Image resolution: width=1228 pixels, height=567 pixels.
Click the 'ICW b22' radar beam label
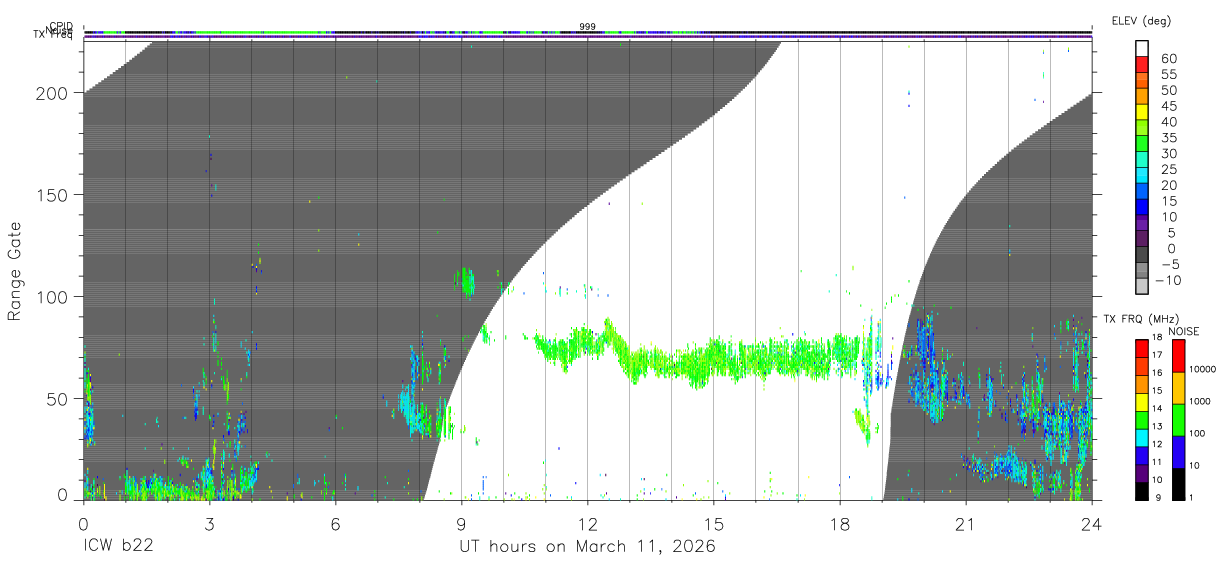coord(118,547)
